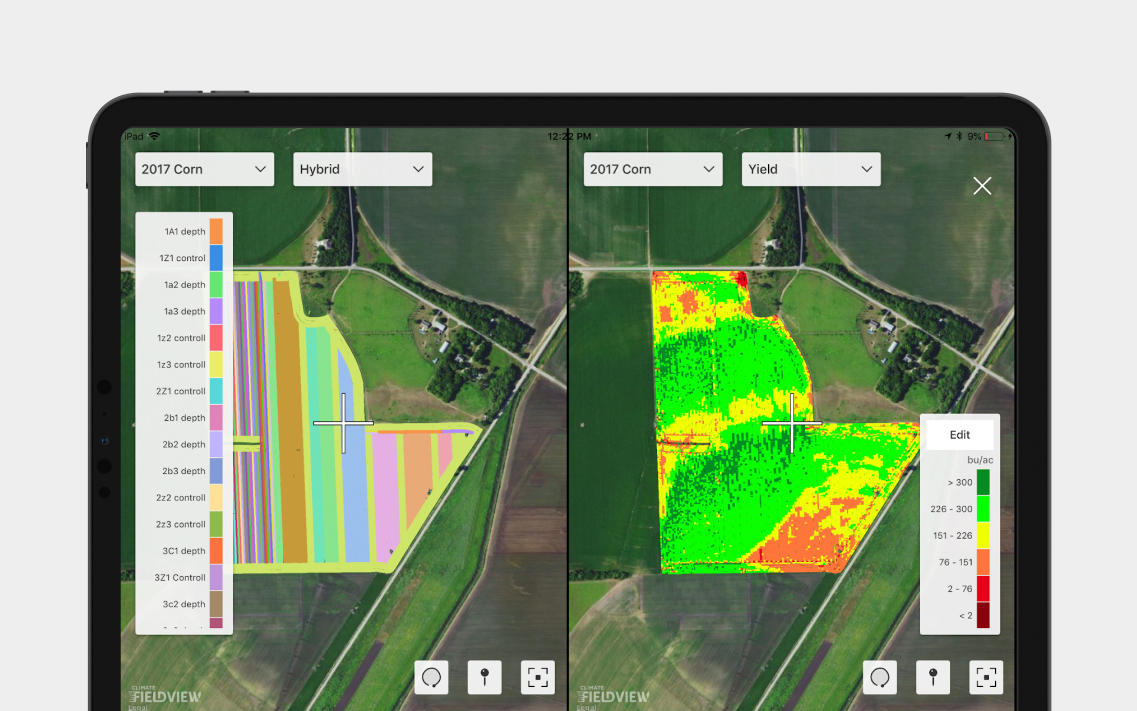Select the 1a2 depth legend item
Screen dimensions: 1137x711
(184, 284)
